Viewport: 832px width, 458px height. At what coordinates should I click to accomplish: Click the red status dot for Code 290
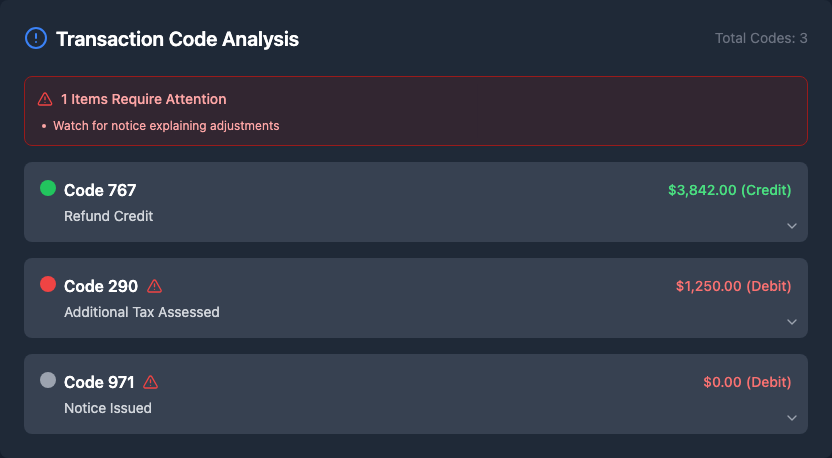[x=48, y=284]
